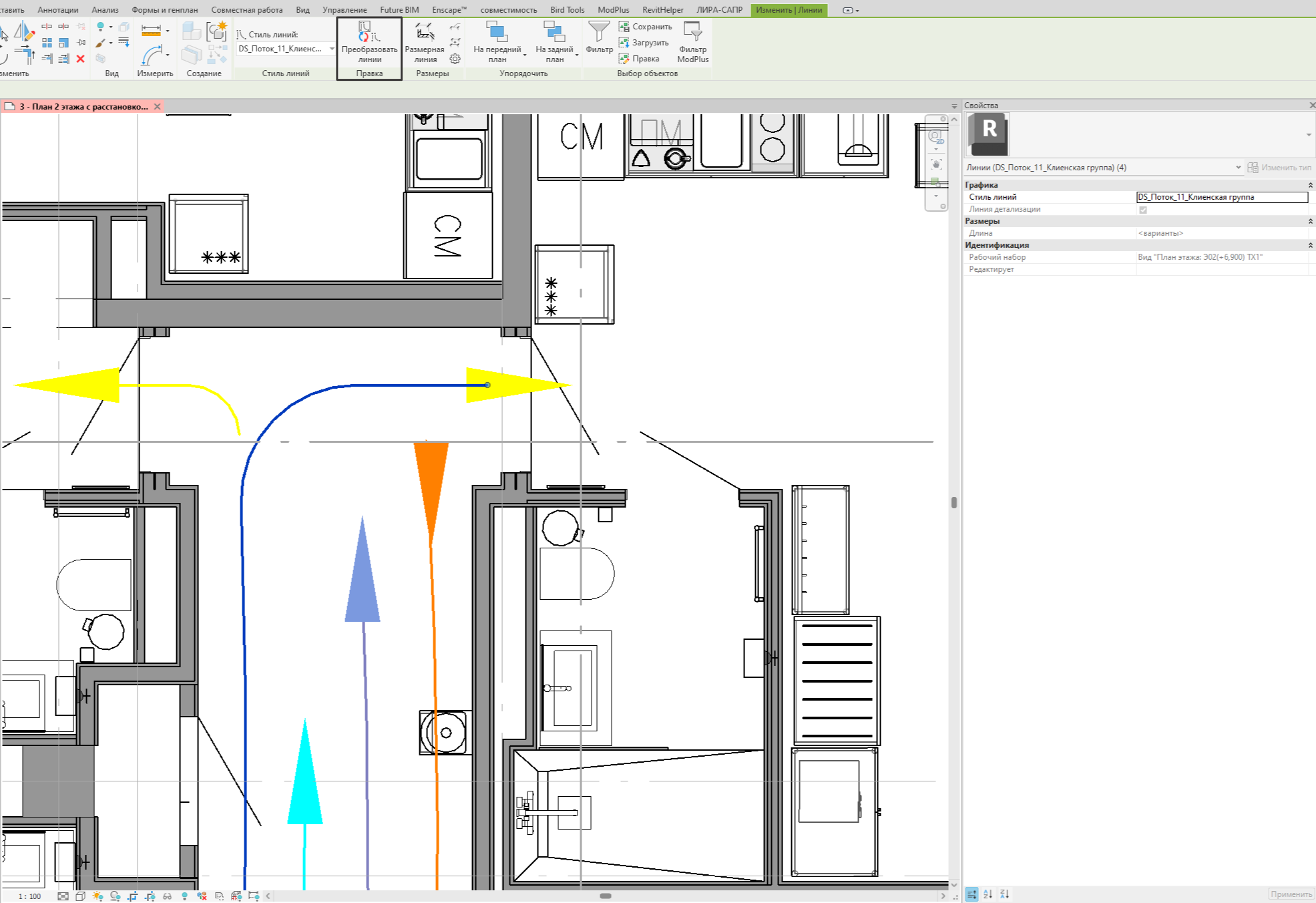
Task: Click the red delete X icon
Action: click(80, 59)
